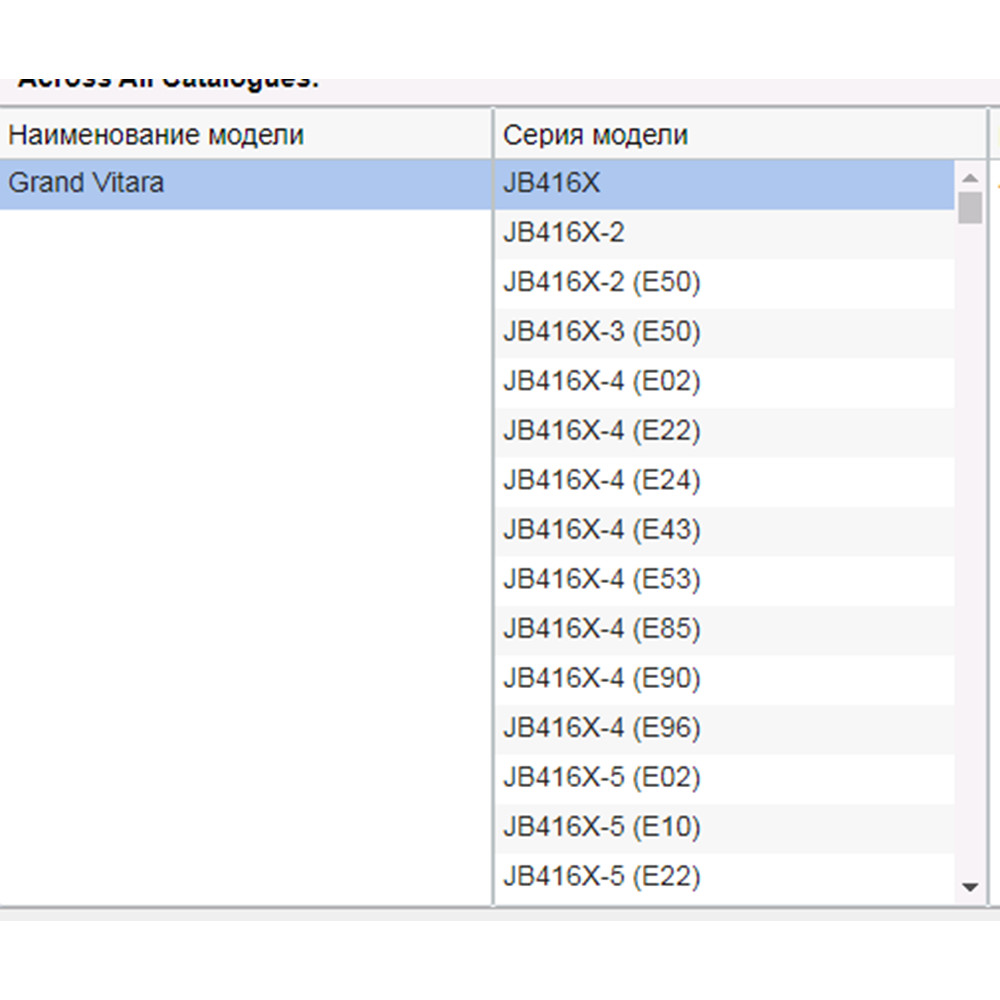The width and height of the screenshot is (1000, 1000).
Task: Pick JB416X-4 (E96) from list
Action: point(602,728)
